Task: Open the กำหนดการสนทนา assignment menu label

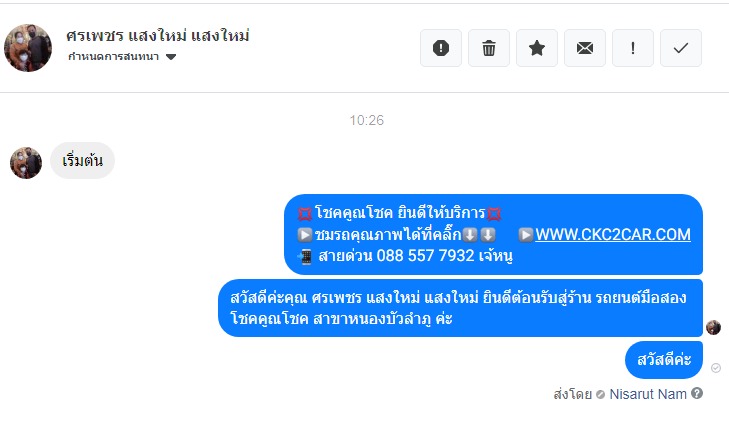Action: pos(113,57)
